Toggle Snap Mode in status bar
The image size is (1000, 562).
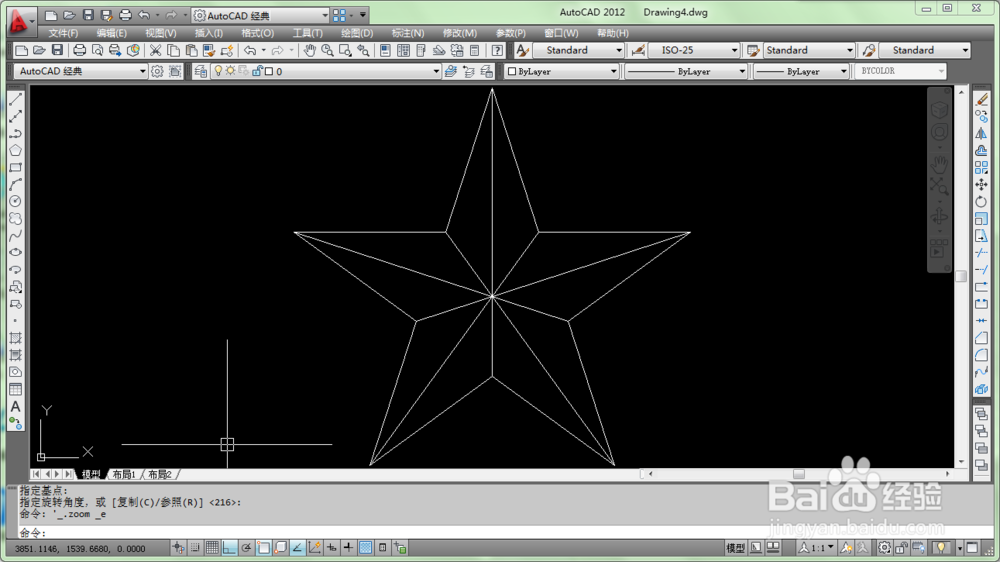(195, 547)
